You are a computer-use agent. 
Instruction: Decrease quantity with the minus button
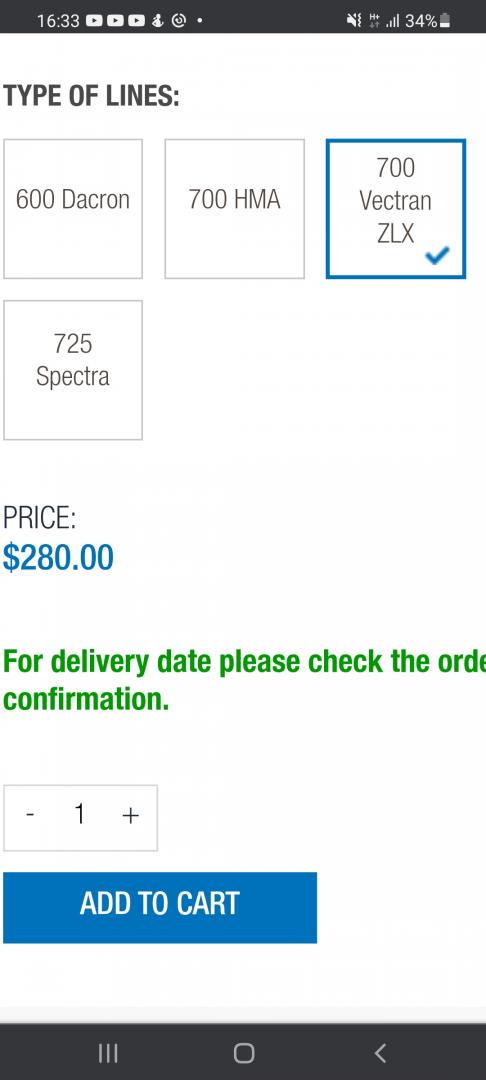tap(30, 816)
